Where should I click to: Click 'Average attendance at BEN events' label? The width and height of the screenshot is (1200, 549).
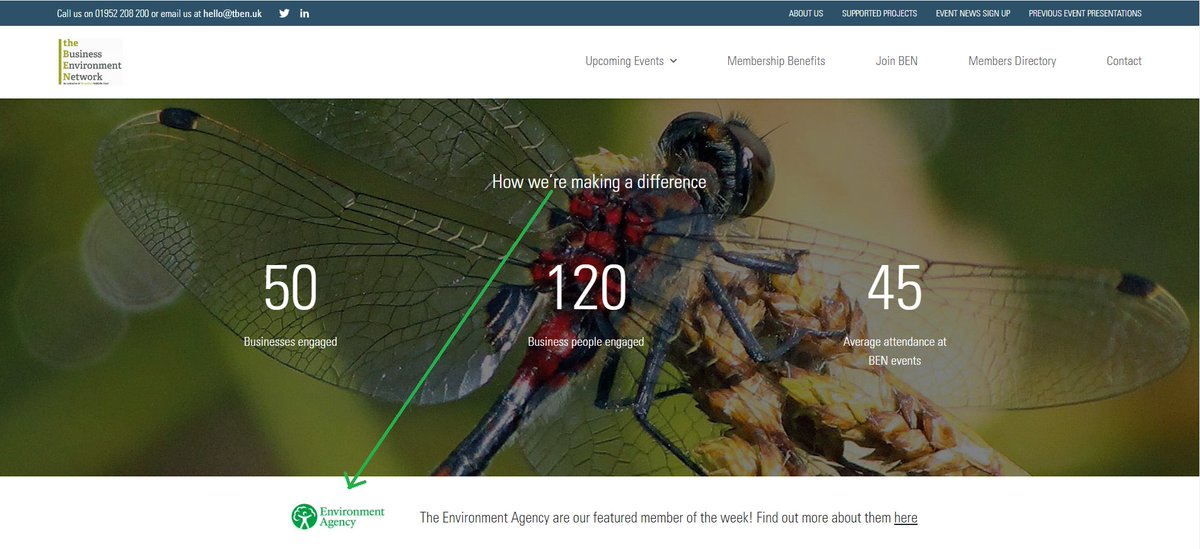pos(895,351)
